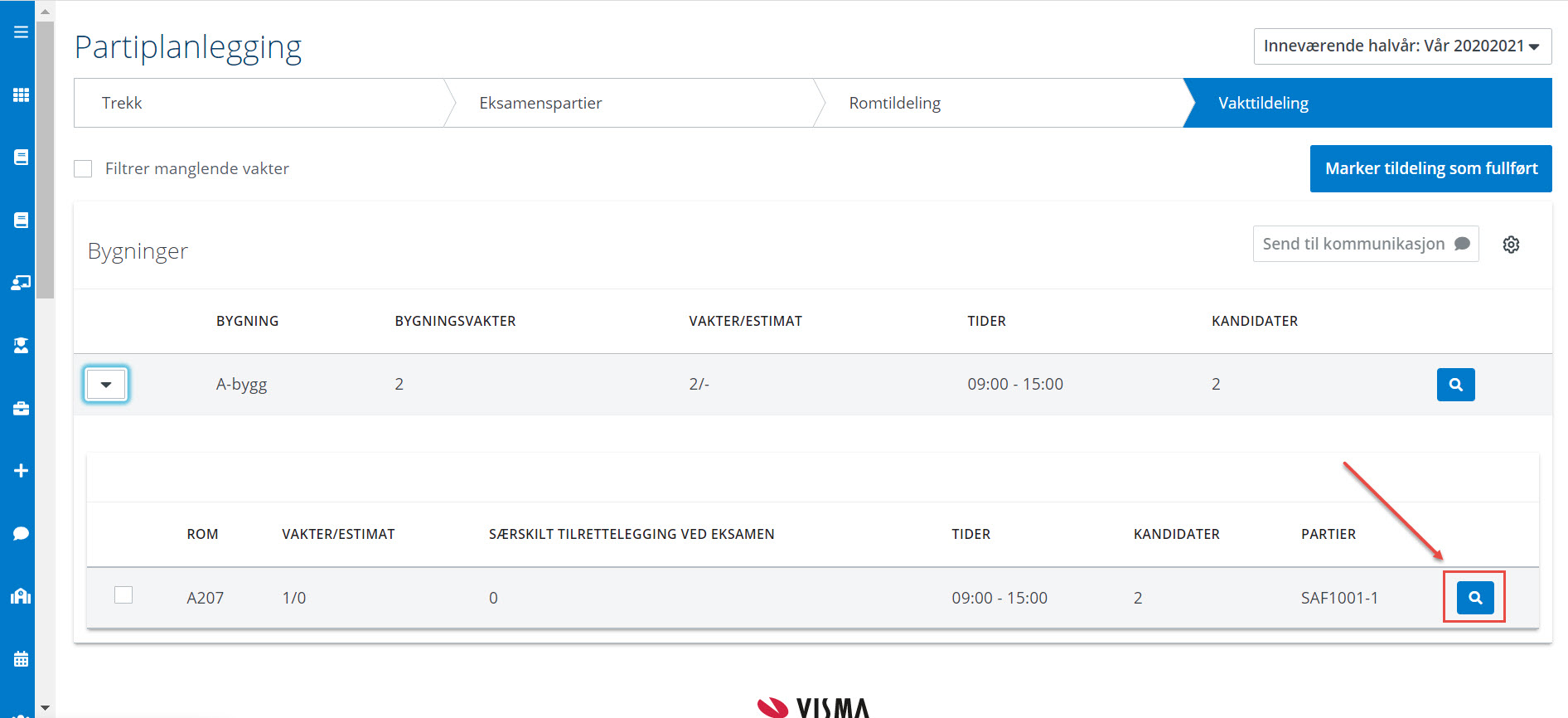
Task: Enable Filtrer manglende vakter checkbox
Action: [83, 169]
